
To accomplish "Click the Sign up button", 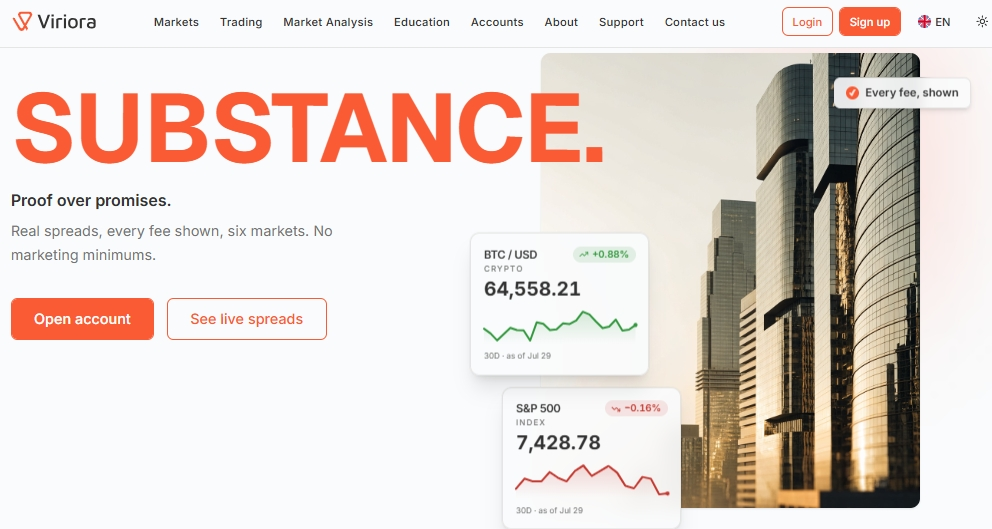I will (x=869, y=22).
